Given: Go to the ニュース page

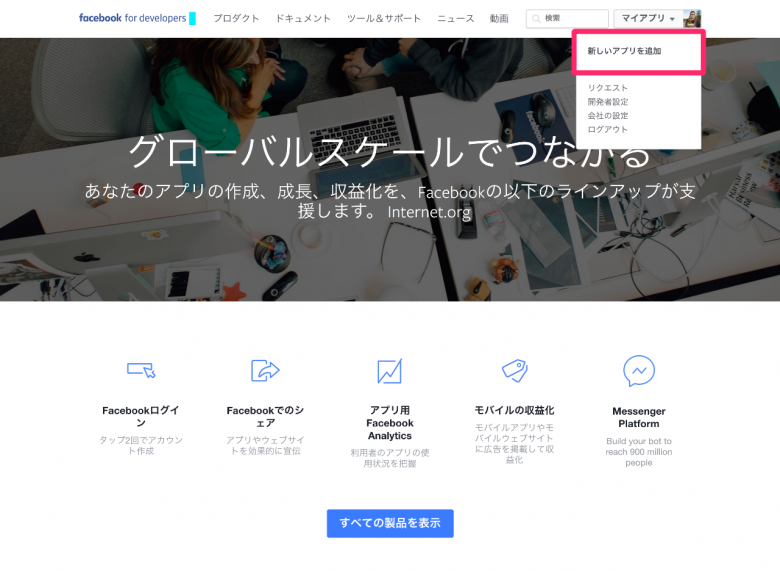Looking at the screenshot, I should tap(455, 18).
